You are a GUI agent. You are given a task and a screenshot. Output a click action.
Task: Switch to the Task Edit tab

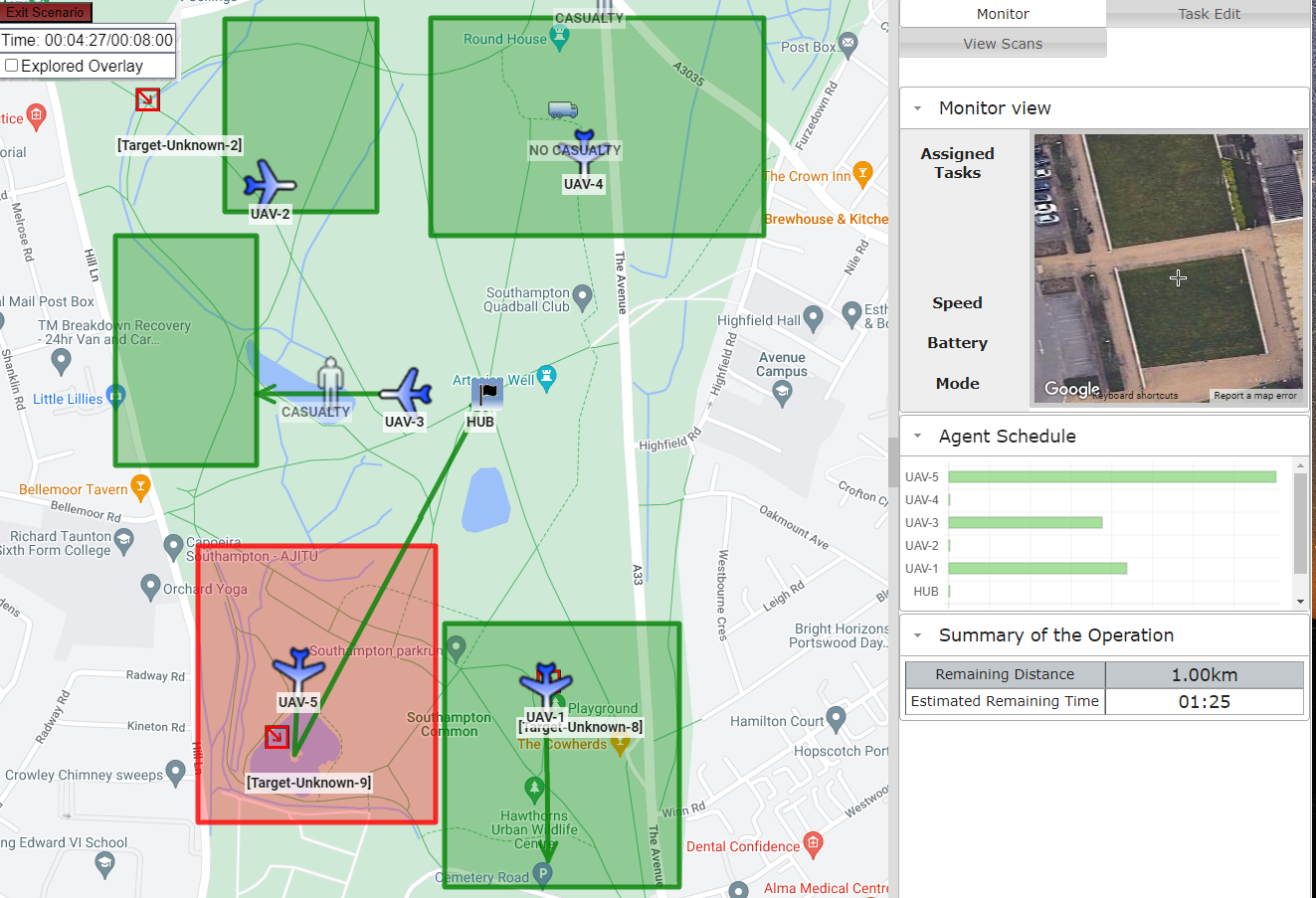[1209, 14]
